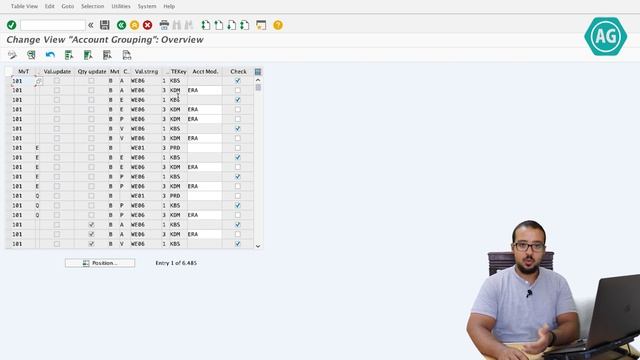
Task: Click the green Back arrow icon
Action: click(121, 25)
